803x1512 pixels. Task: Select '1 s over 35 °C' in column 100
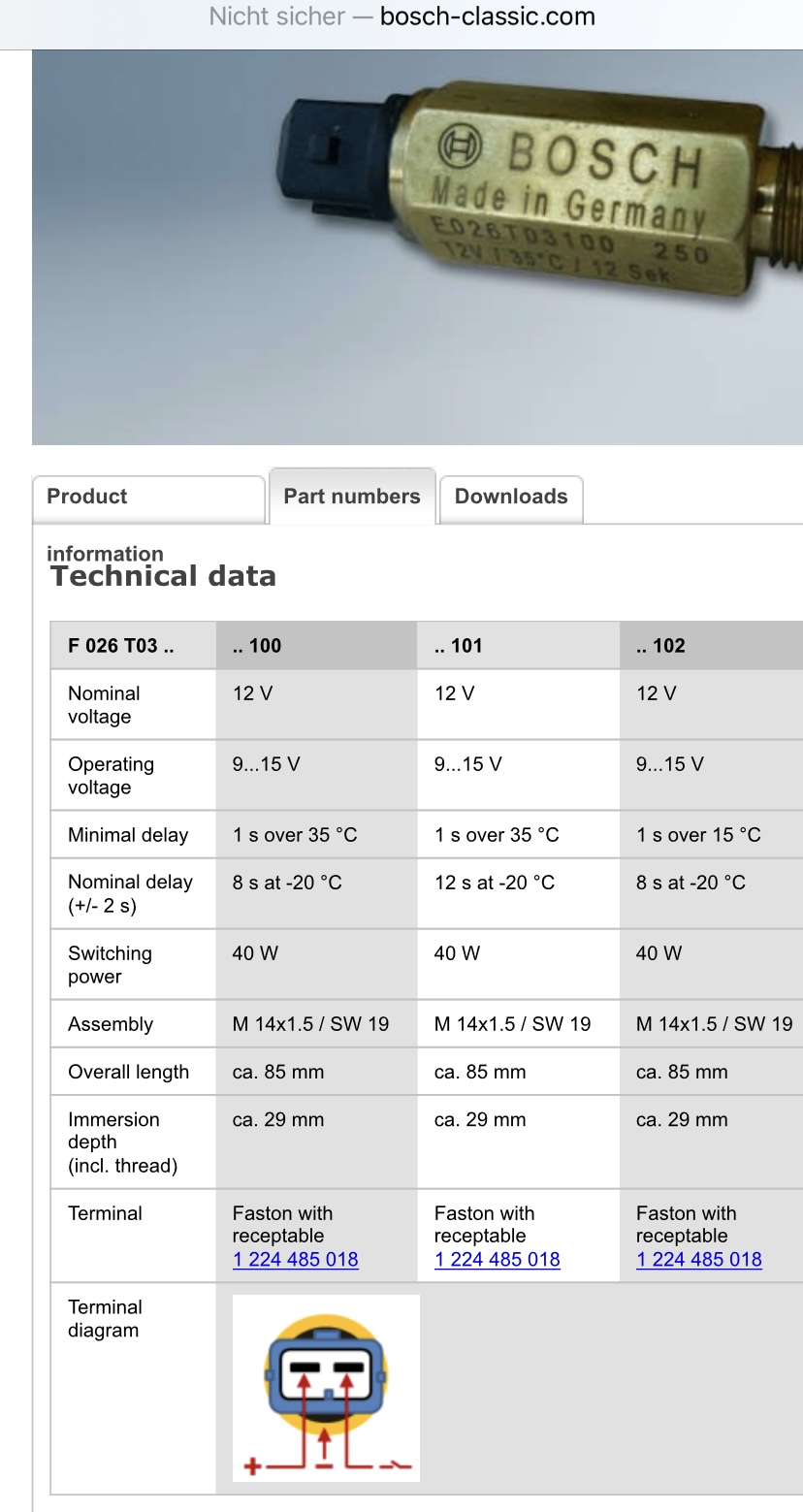point(295,835)
